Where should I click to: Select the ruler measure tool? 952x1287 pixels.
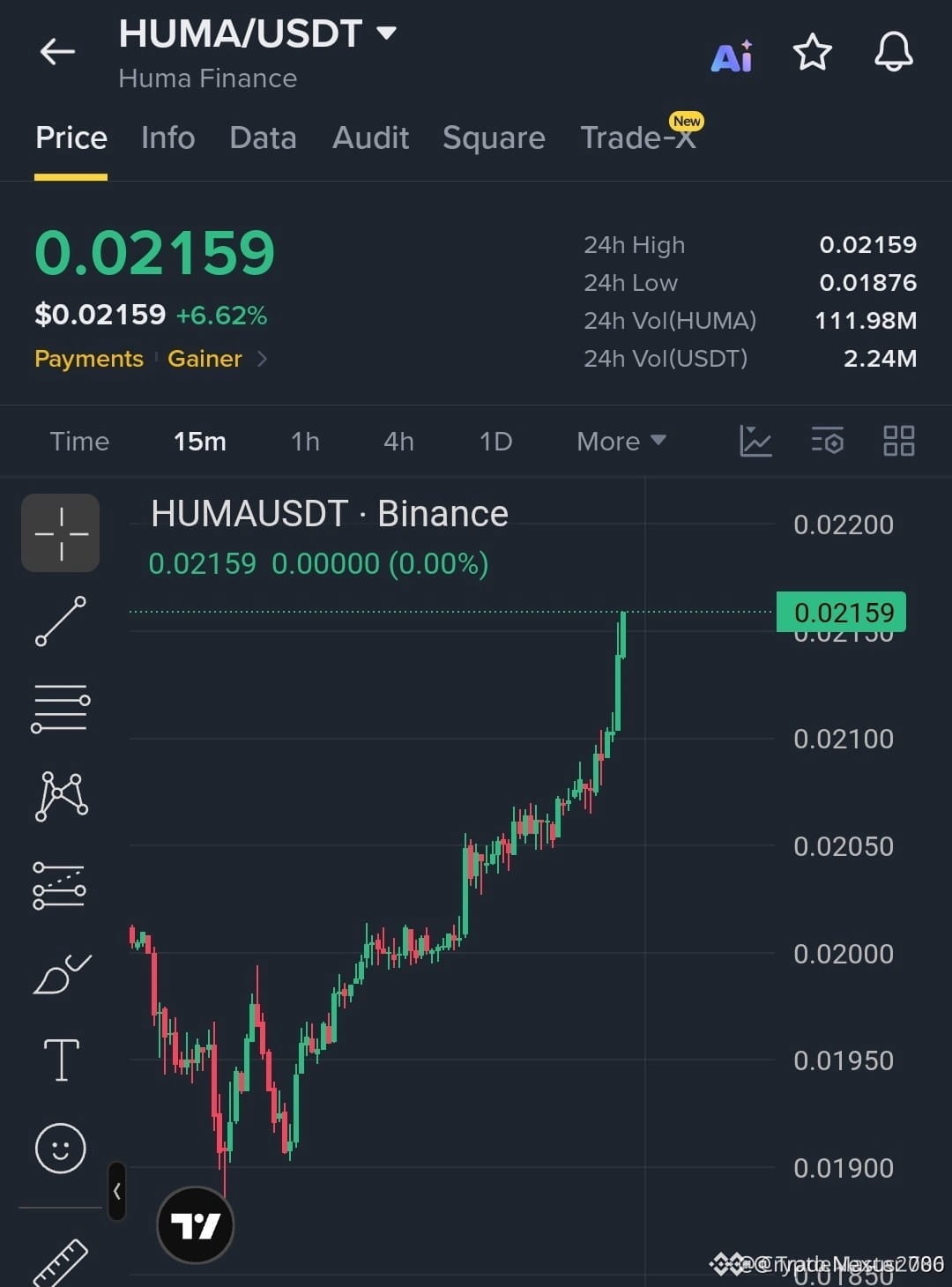pyautogui.click(x=60, y=1262)
